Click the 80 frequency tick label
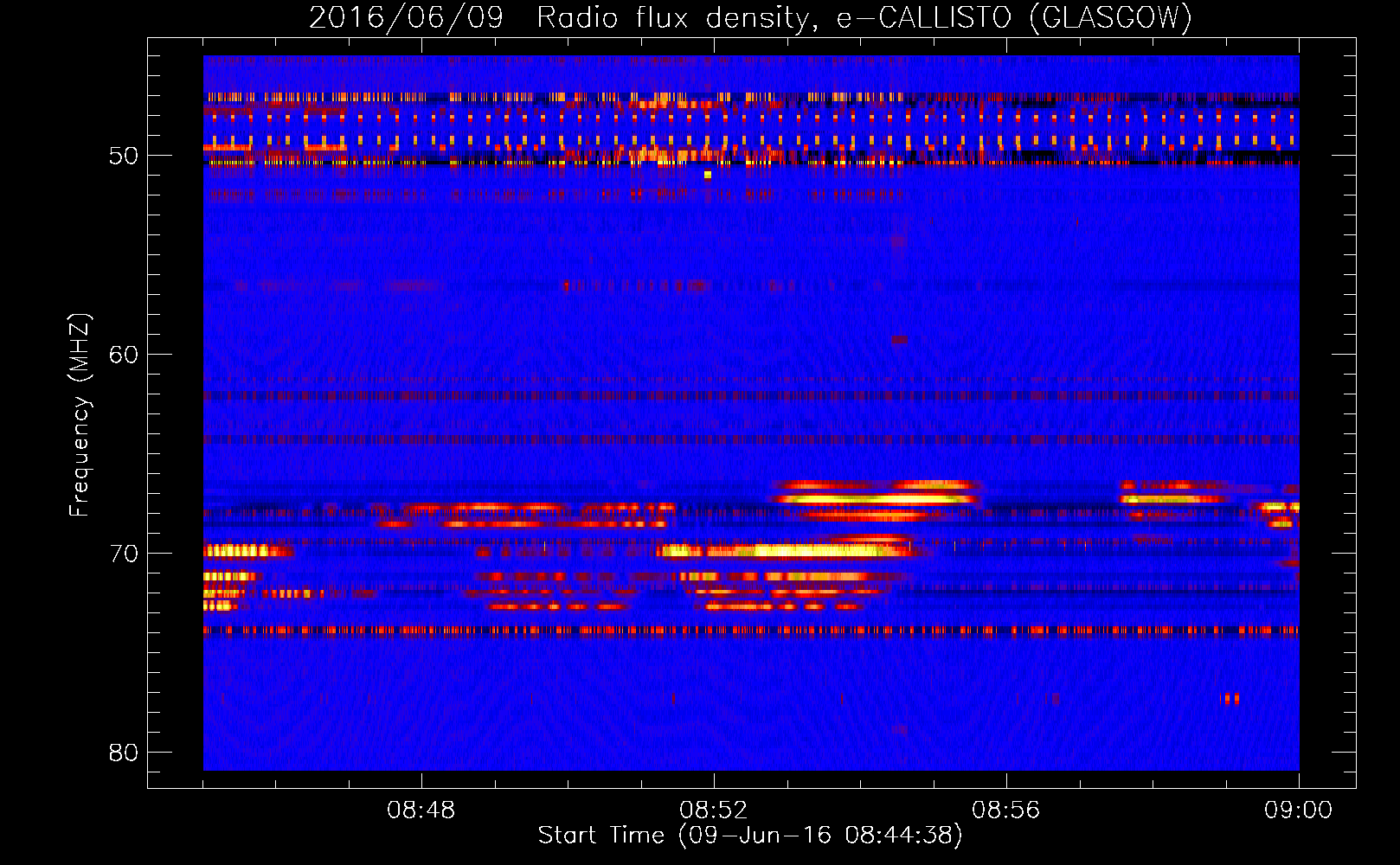This screenshot has width=1400, height=865. [124, 753]
